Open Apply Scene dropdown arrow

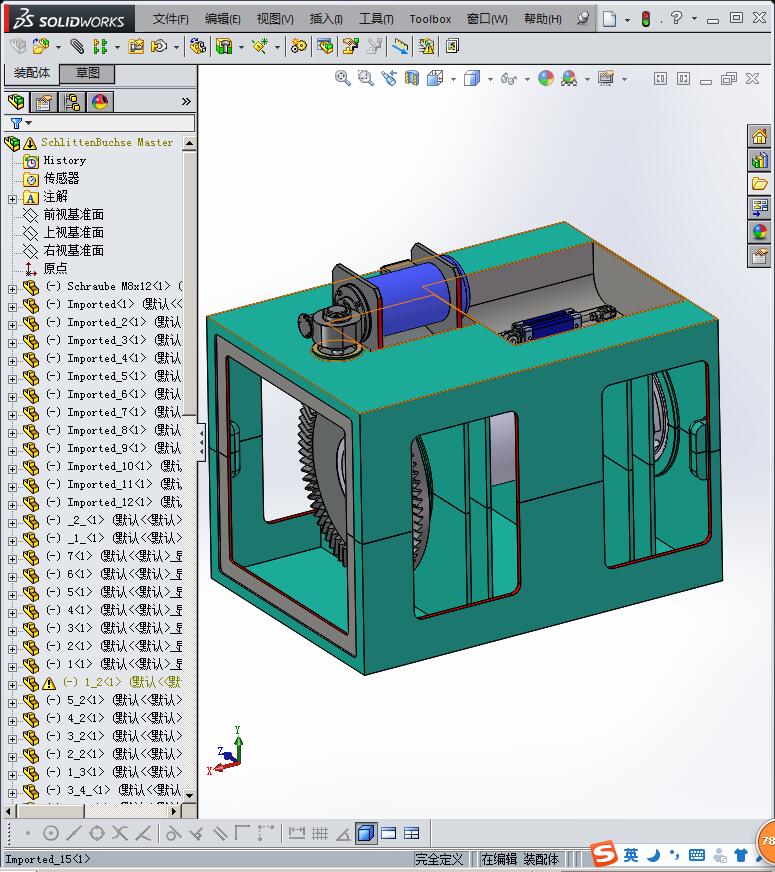tap(587, 80)
